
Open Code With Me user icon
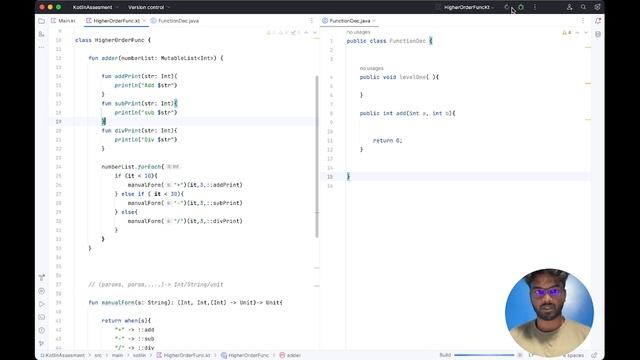pyautogui.click(x=569, y=7)
